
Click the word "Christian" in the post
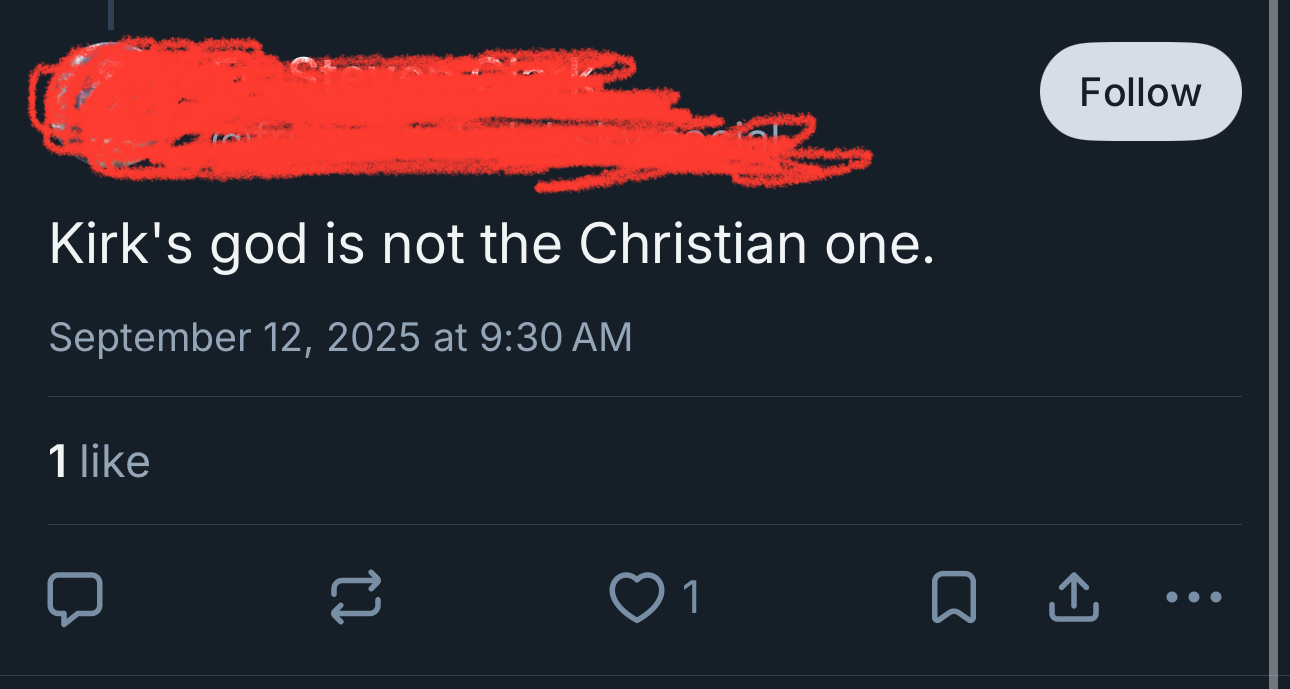693,245
